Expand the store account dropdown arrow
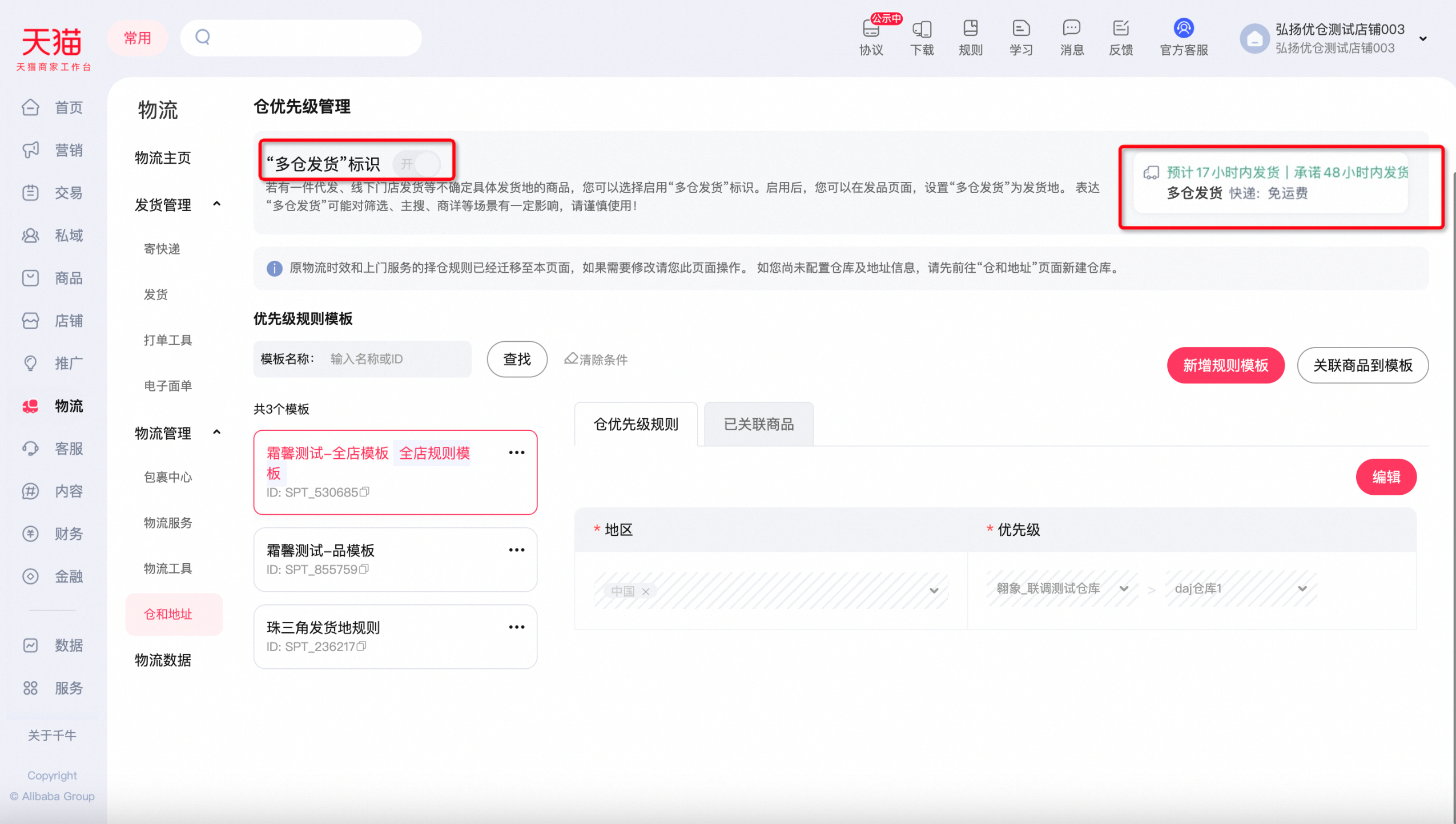The height and width of the screenshot is (824, 1456). tap(1423, 39)
